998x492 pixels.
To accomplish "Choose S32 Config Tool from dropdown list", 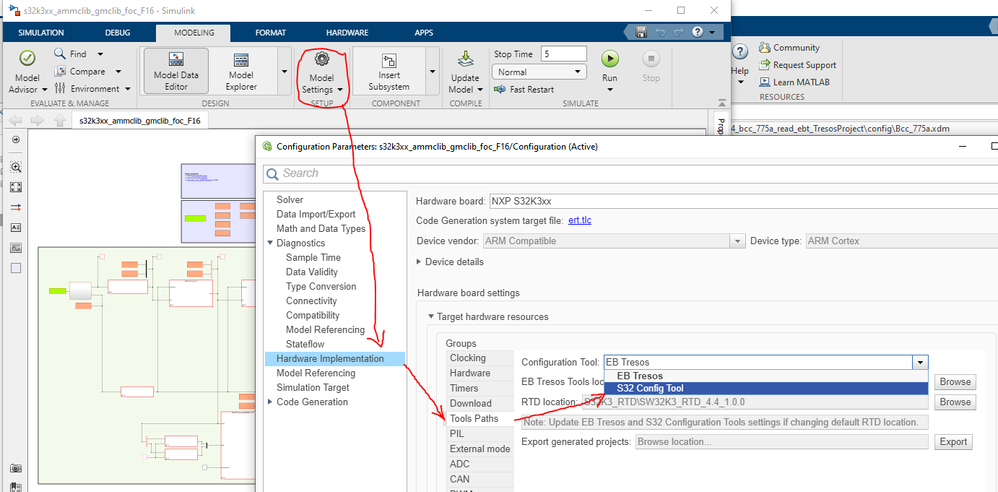I will tap(766, 388).
